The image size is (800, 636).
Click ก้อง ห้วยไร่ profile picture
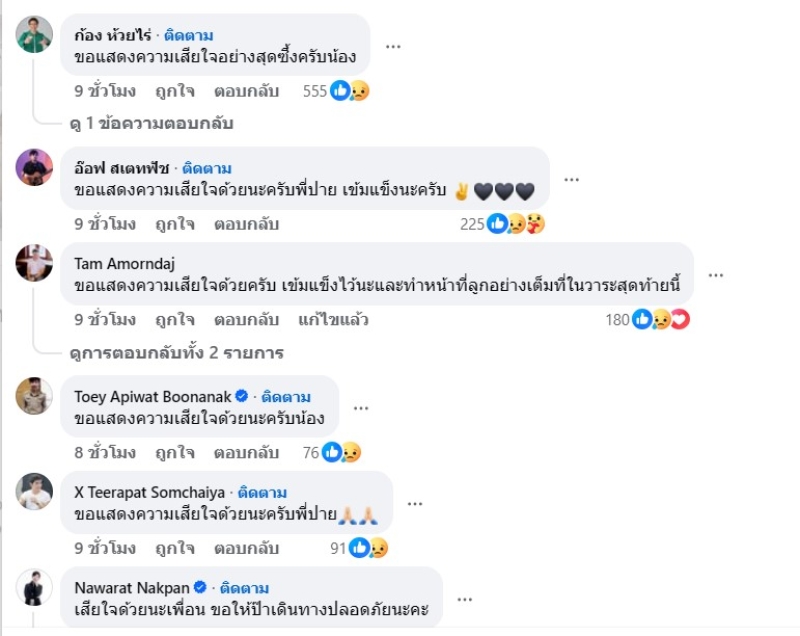(x=34, y=35)
